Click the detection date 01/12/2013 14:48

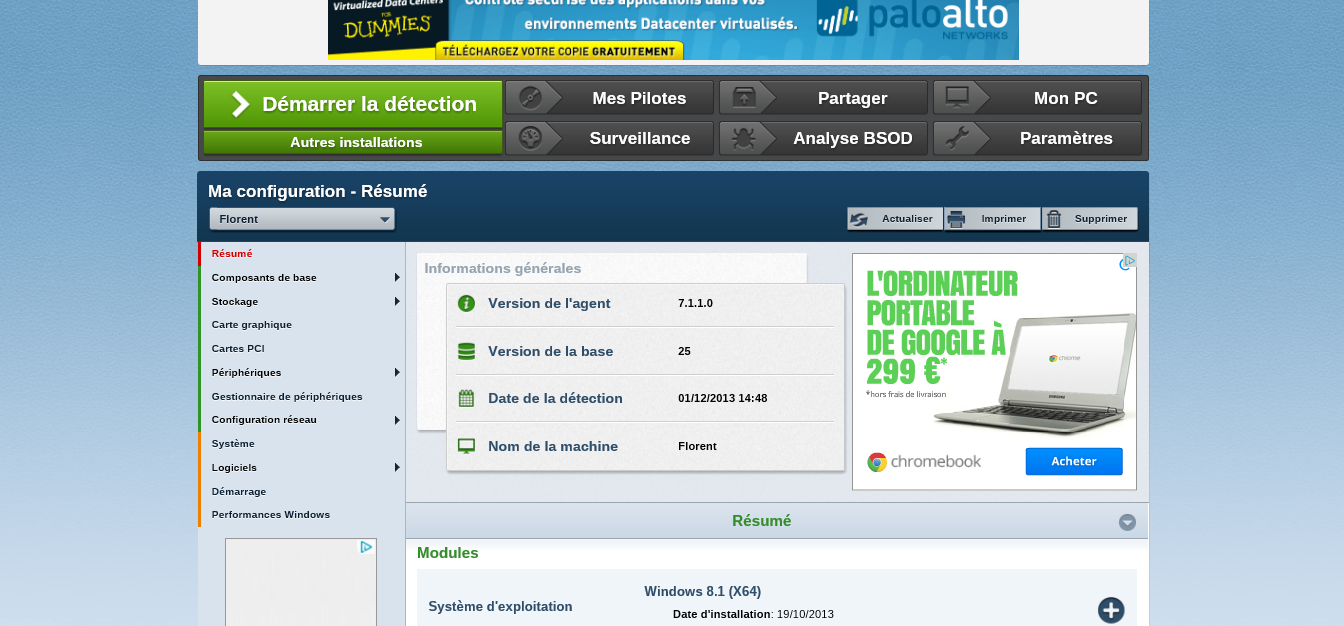tap(723, 398)
